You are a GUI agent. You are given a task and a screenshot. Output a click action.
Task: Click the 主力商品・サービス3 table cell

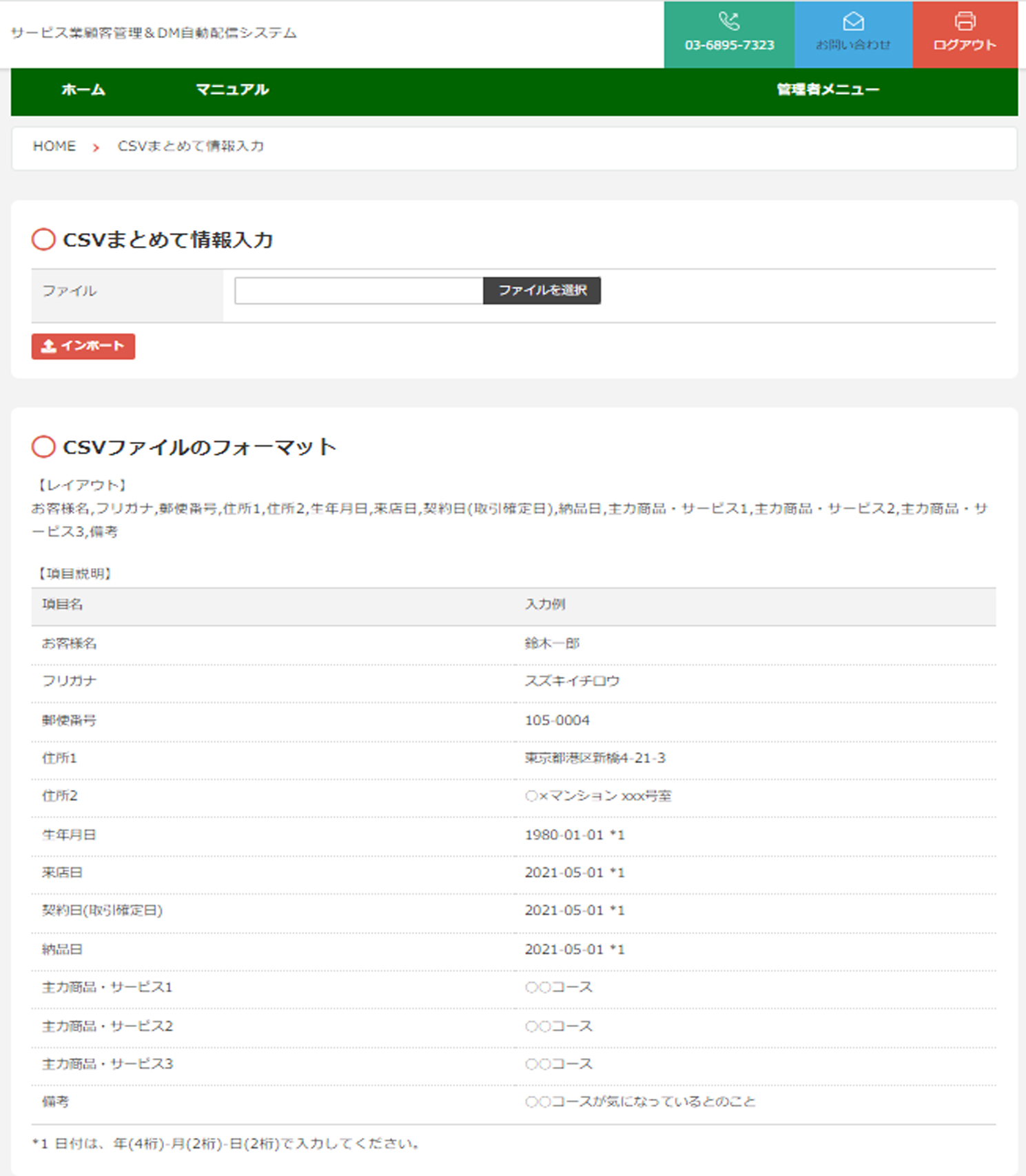click(107, 1064)
